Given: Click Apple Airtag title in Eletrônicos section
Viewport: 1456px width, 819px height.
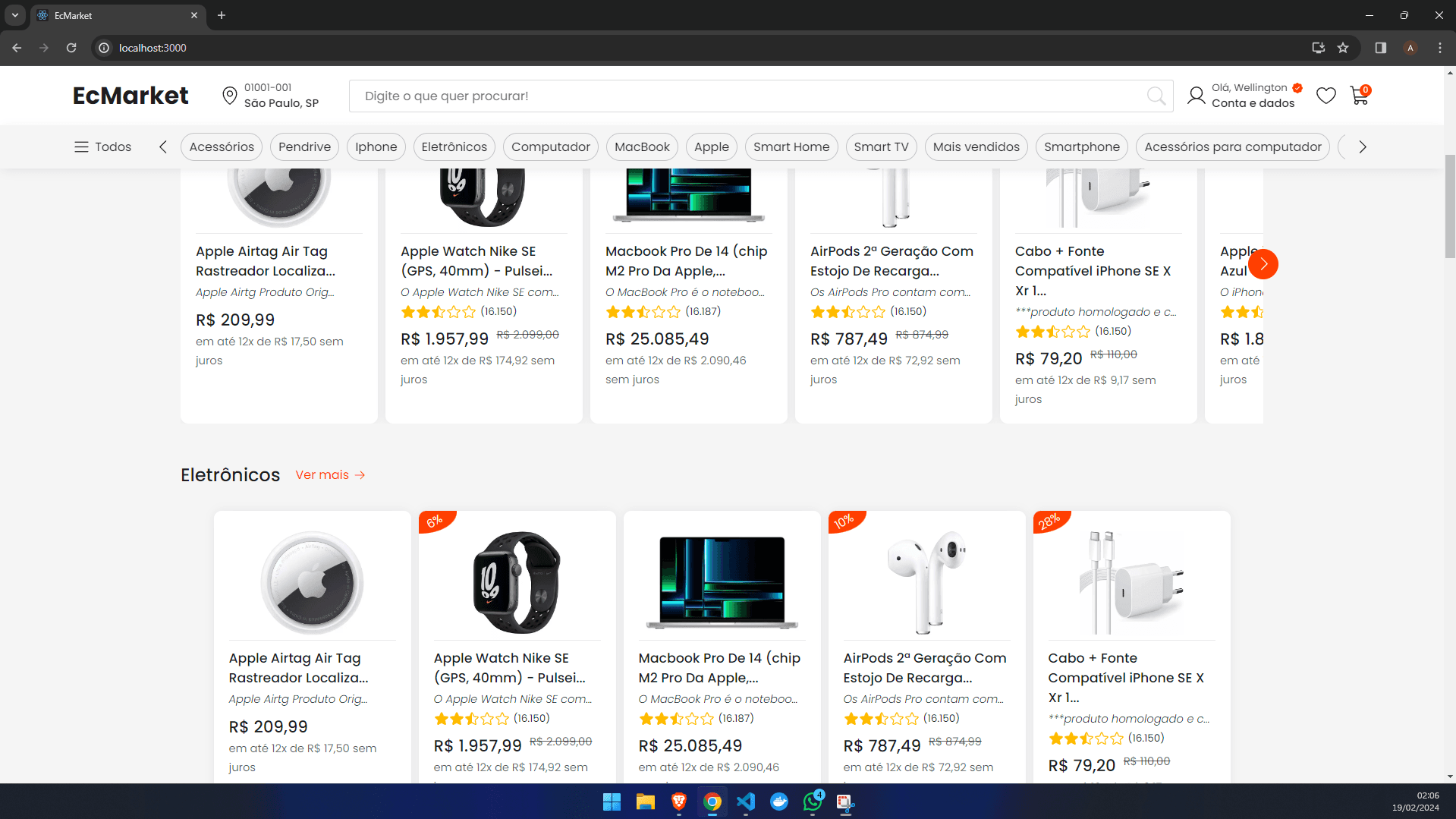Looking at the screenshot, I should tap(298, 668).
